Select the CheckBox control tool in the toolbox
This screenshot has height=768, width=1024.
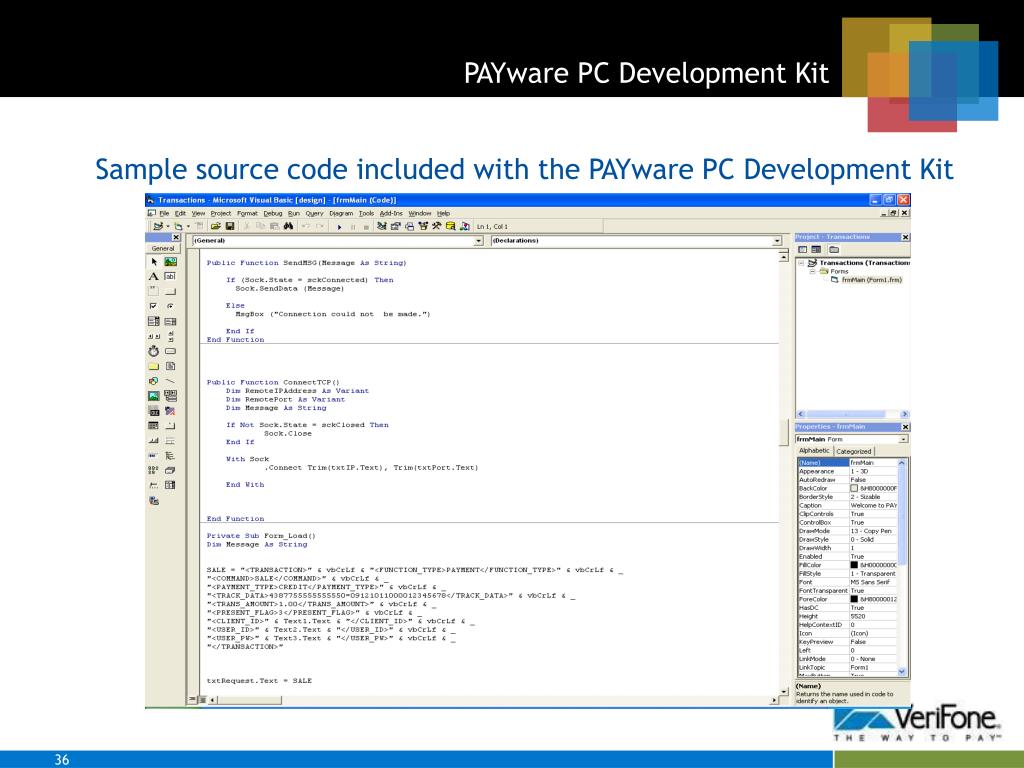pyautogui.click(x=154, y=306)
